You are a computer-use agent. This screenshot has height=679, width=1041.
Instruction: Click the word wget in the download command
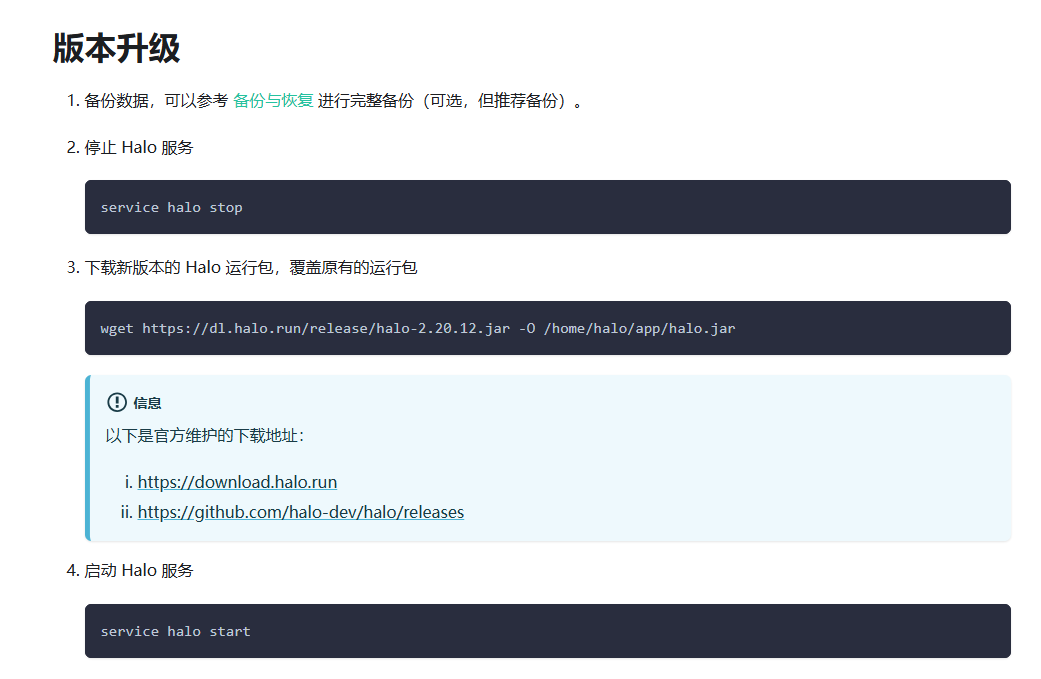click(x=117, y=328)
